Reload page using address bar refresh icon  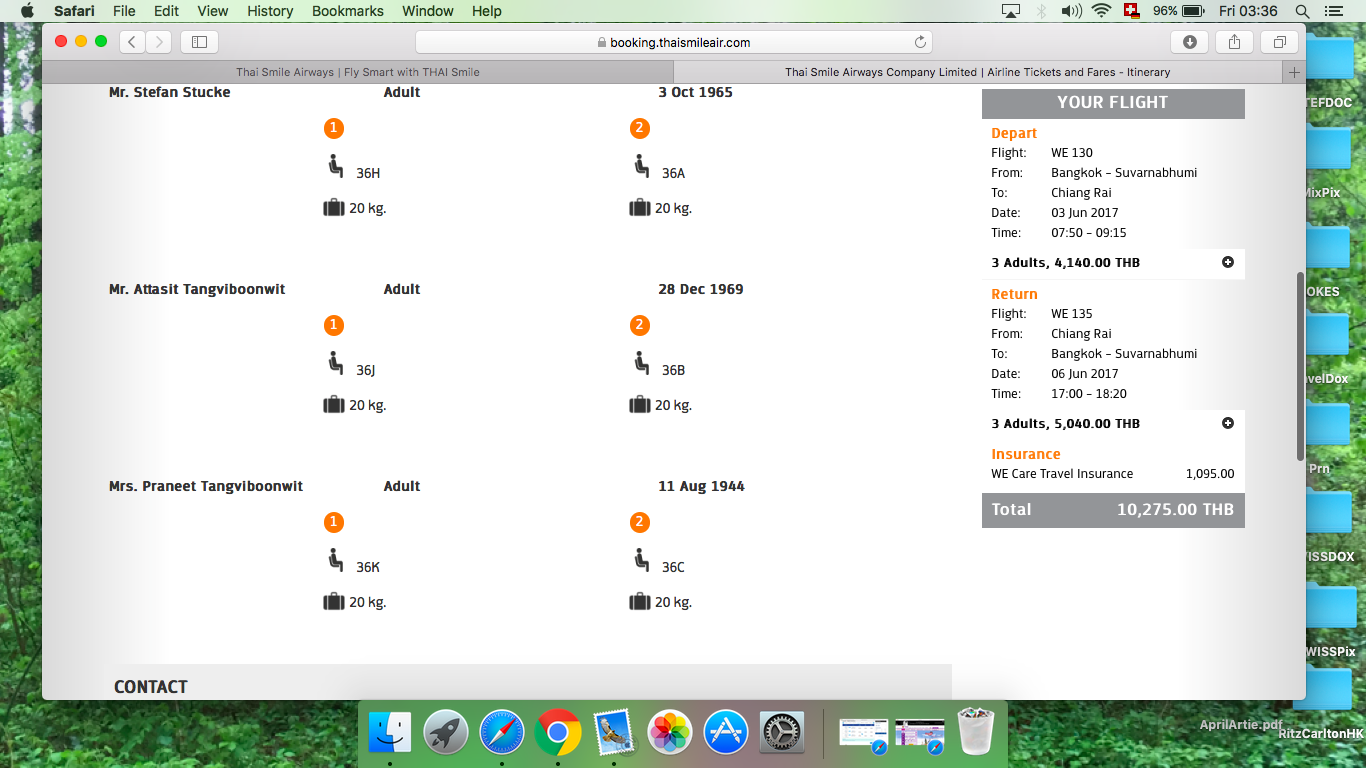pos(920,42)
